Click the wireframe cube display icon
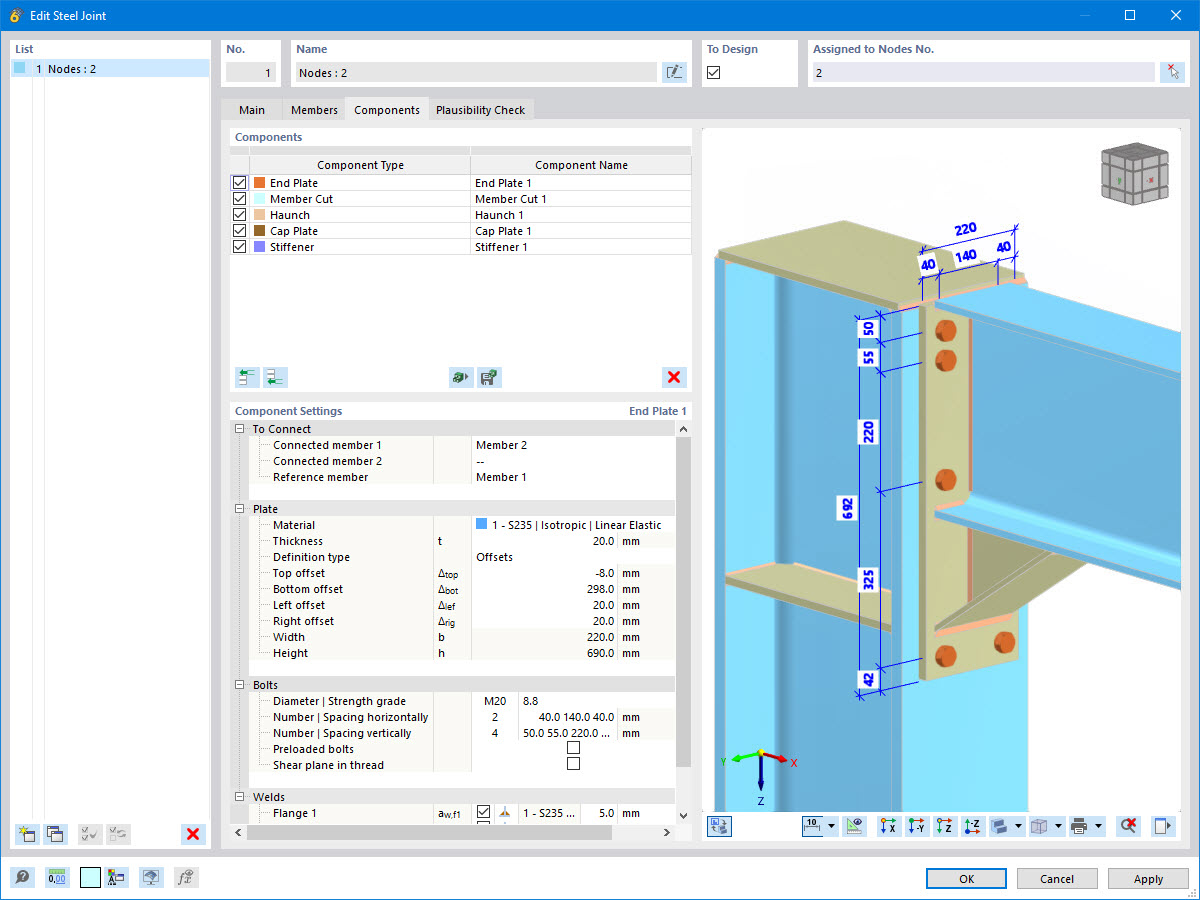This screenshot has width=1200, height=900. 1040,826
